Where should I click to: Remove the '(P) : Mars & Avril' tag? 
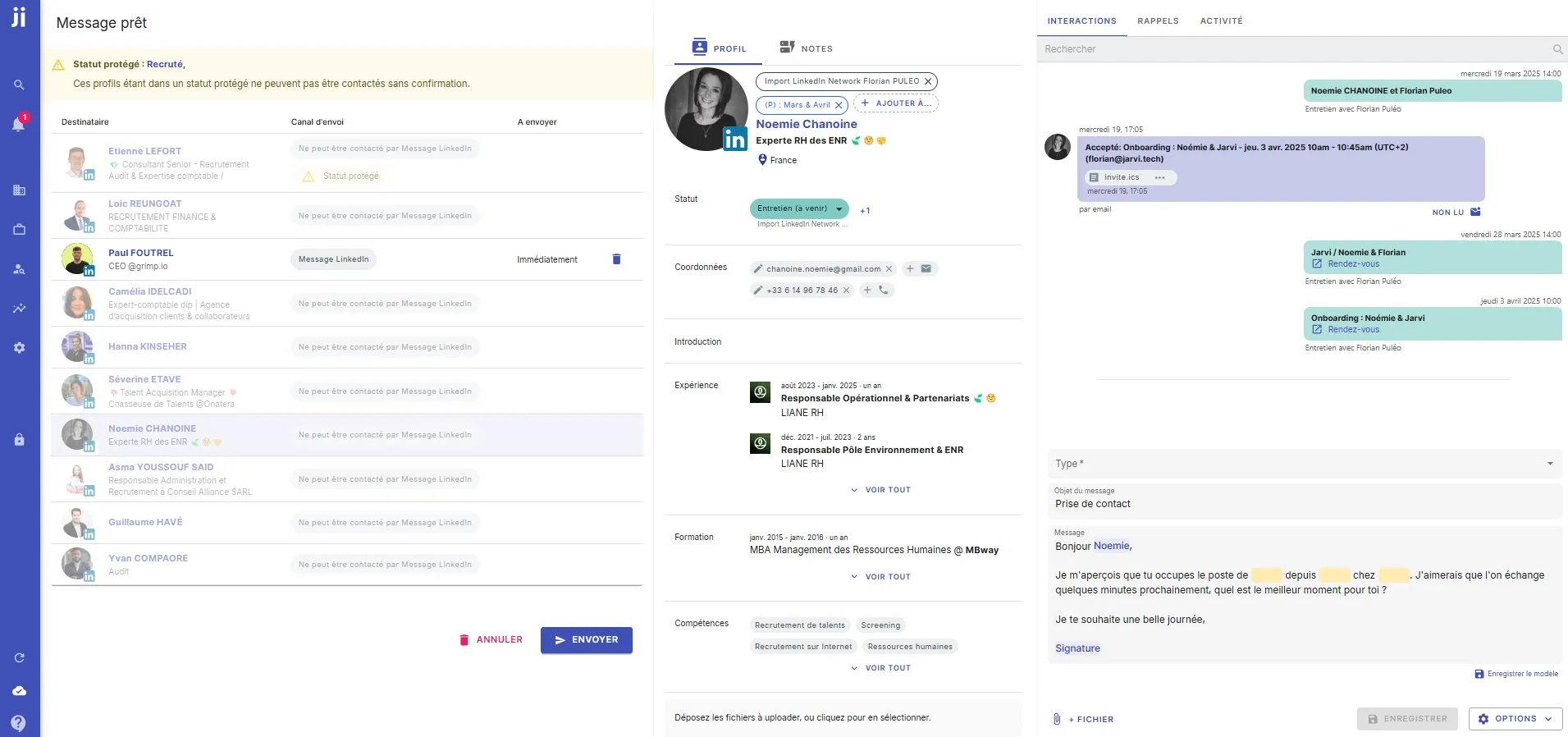click(839, 105)
